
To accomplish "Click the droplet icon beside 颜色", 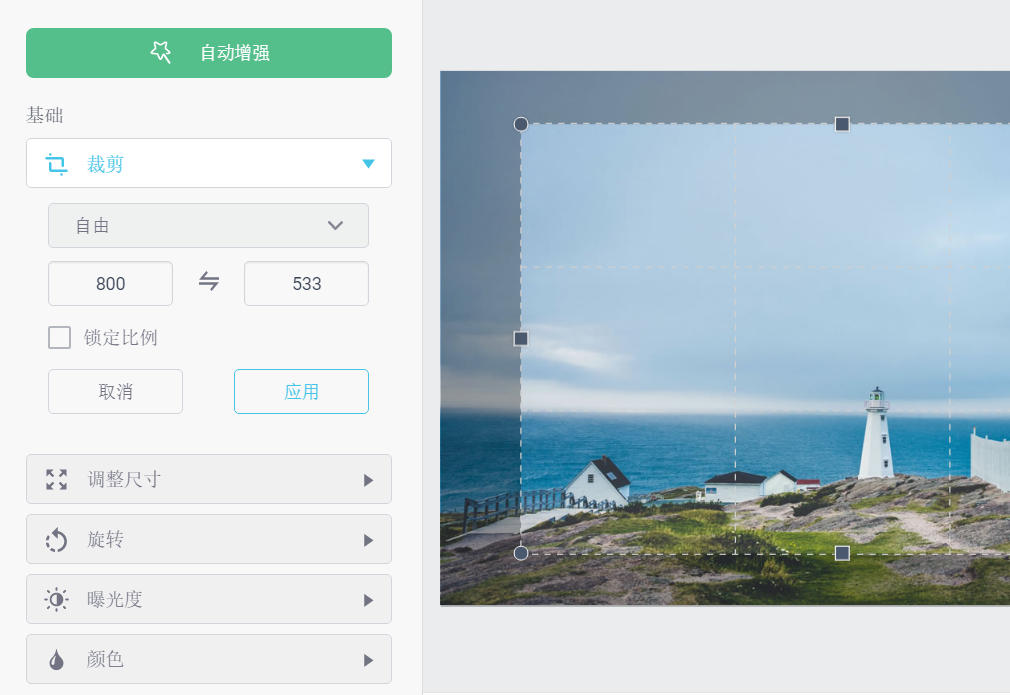I will pyautogui.click(x=57, y=660).
